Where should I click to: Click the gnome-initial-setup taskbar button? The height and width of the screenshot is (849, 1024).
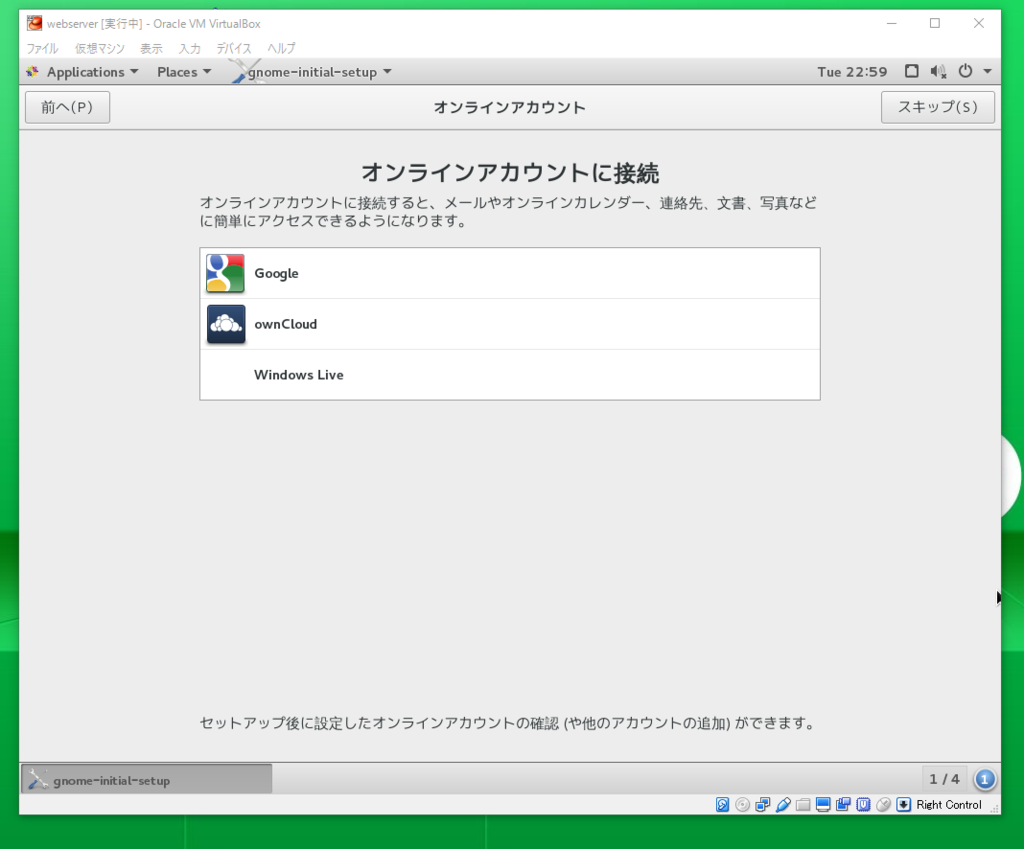point(147,779)
